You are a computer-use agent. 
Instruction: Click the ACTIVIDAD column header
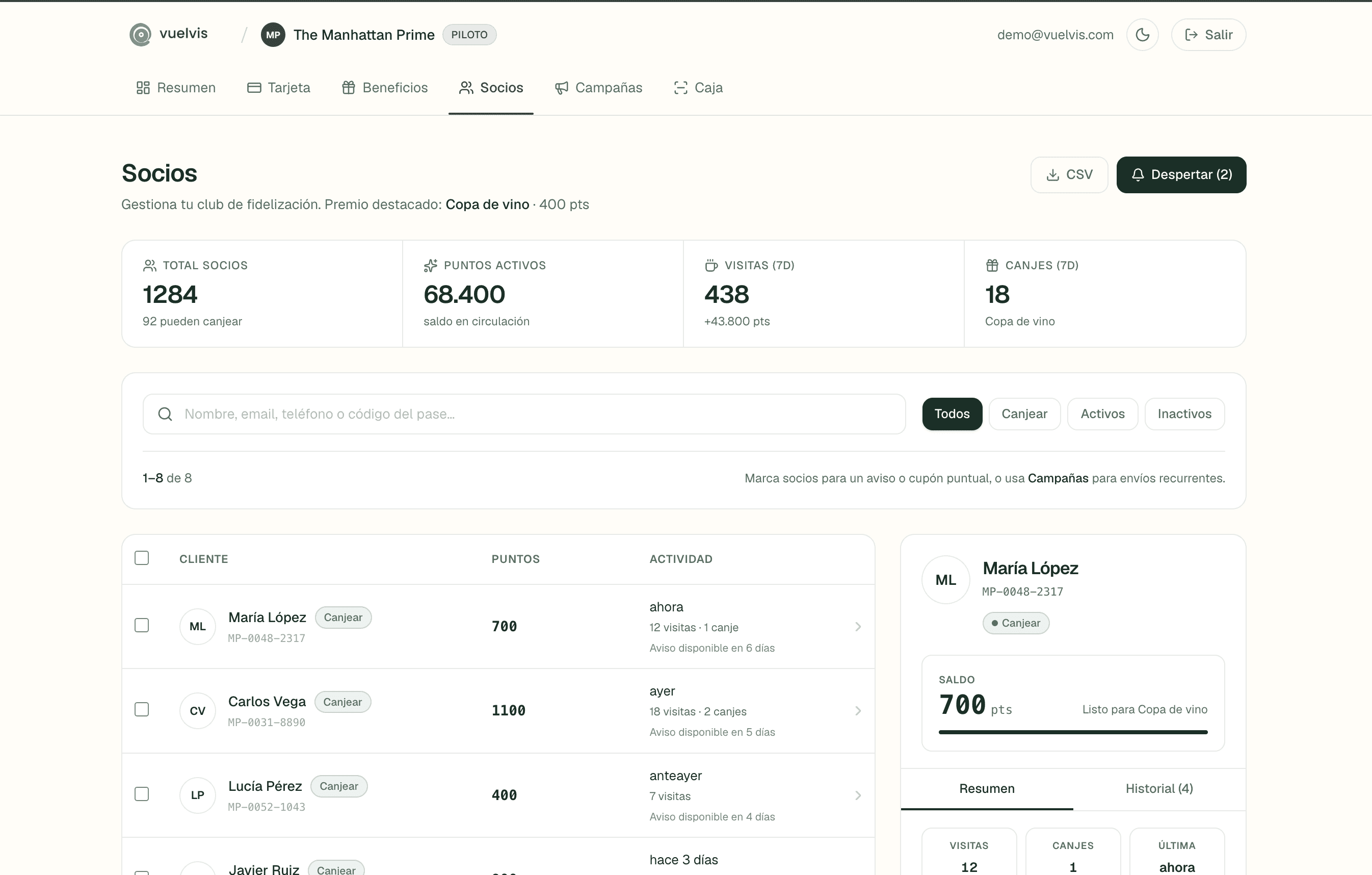(x=681, y=559)
